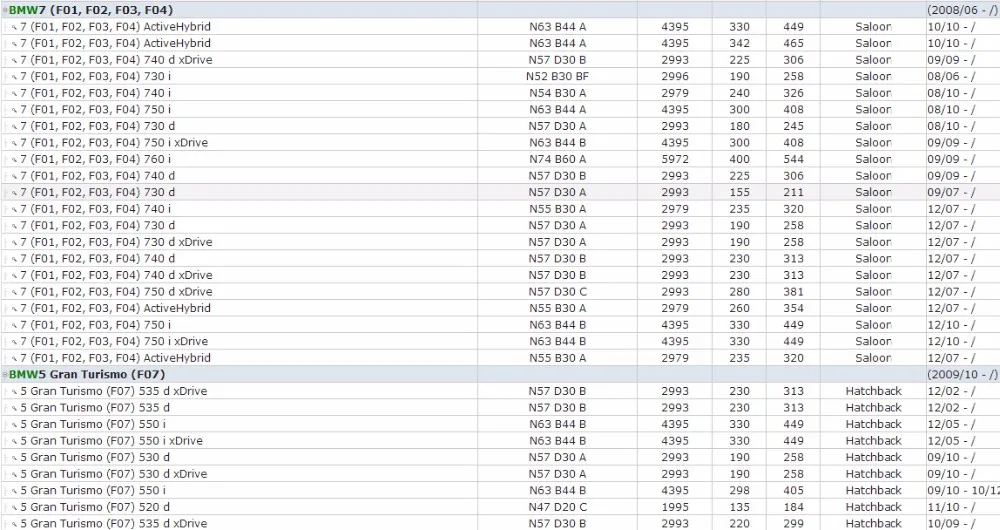This screenshot has height=530, width=1000.
Task: Select the 7 series 760 i row name
Action: coord(96,159)
